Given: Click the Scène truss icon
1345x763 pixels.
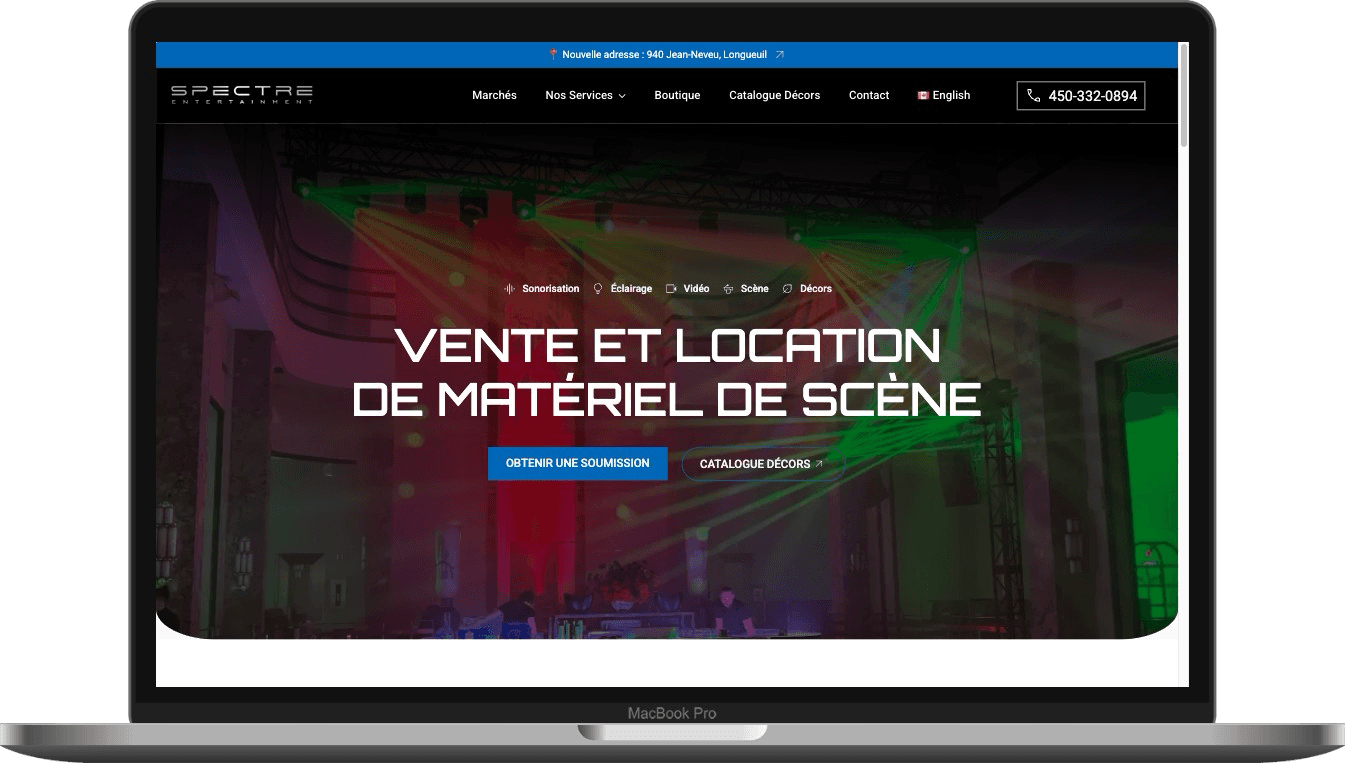Looking at the screenshot, I should [728, 288].
